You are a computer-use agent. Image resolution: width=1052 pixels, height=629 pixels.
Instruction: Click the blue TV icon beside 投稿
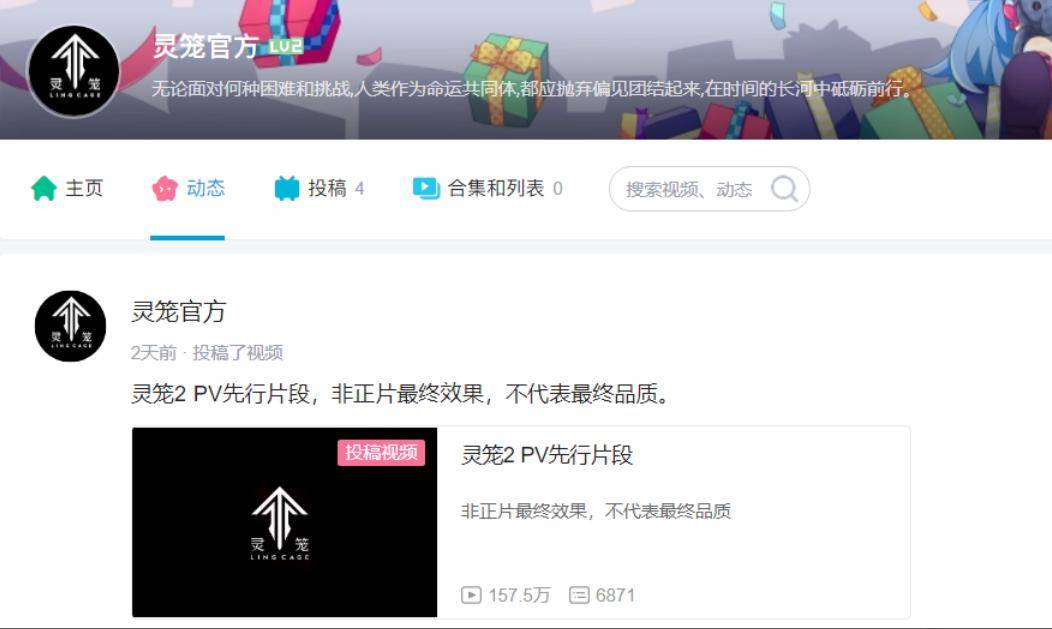(286, 188)
